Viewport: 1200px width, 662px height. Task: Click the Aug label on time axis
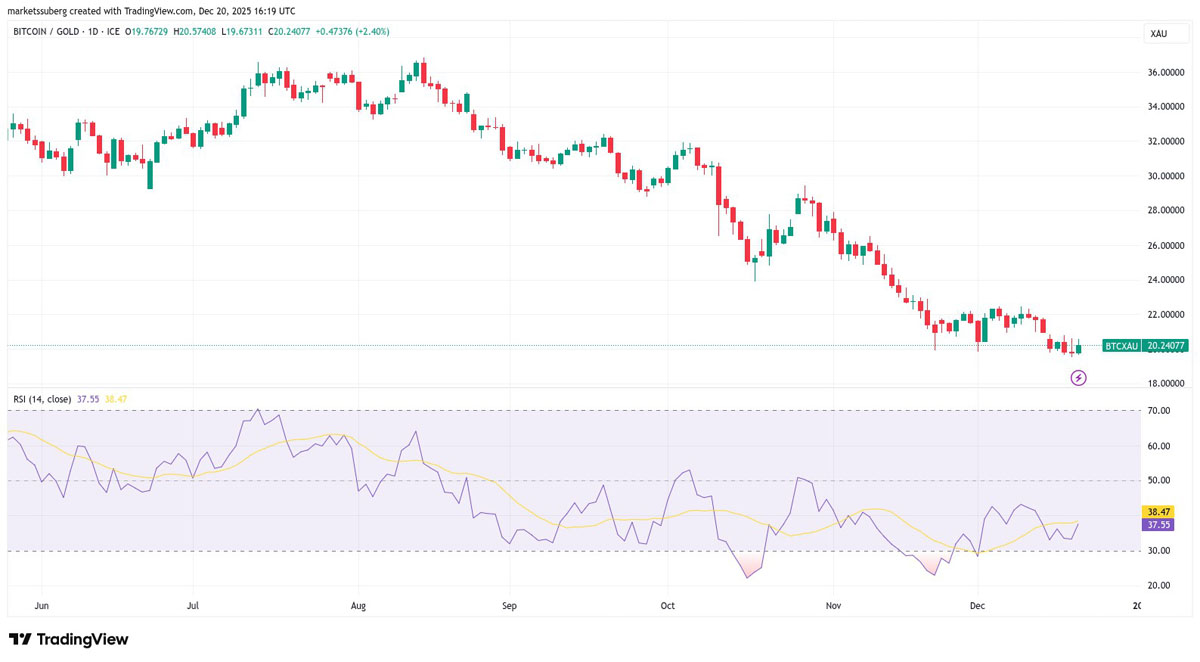point(359,605)
